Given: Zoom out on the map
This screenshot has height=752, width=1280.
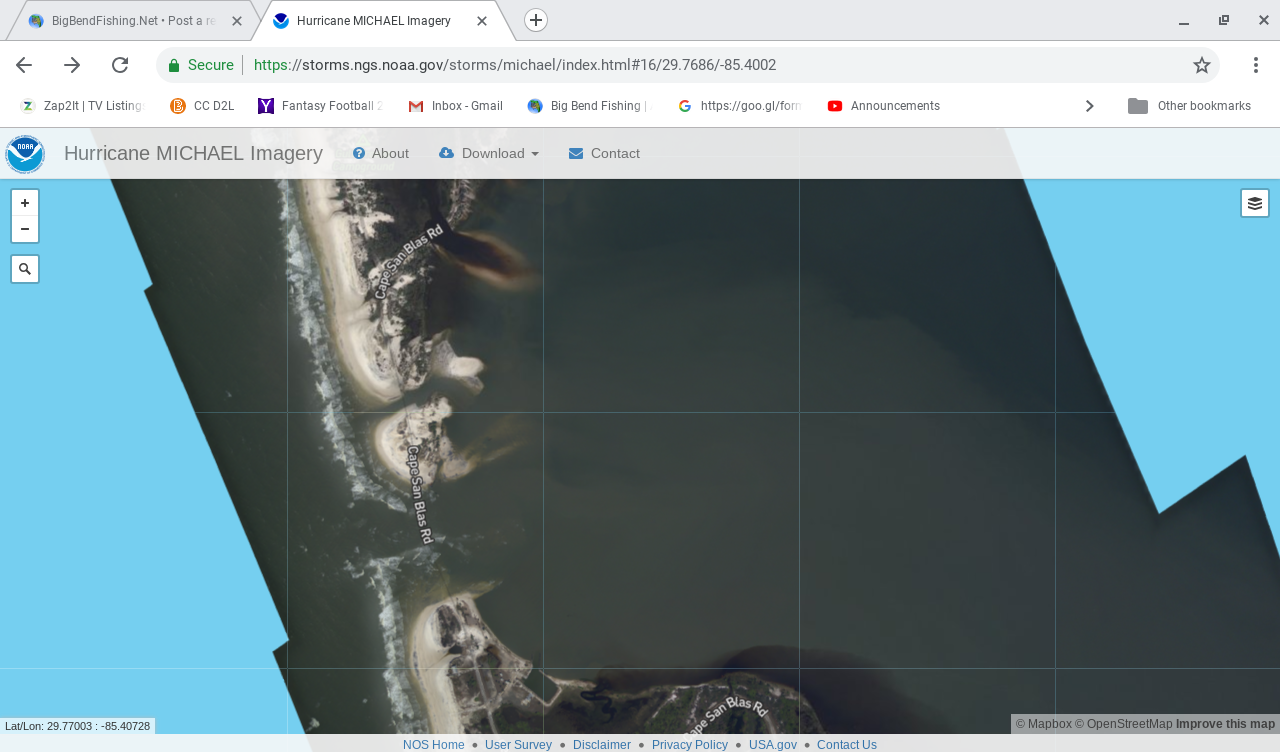Looking at the screenshot, I should (25, 229).
